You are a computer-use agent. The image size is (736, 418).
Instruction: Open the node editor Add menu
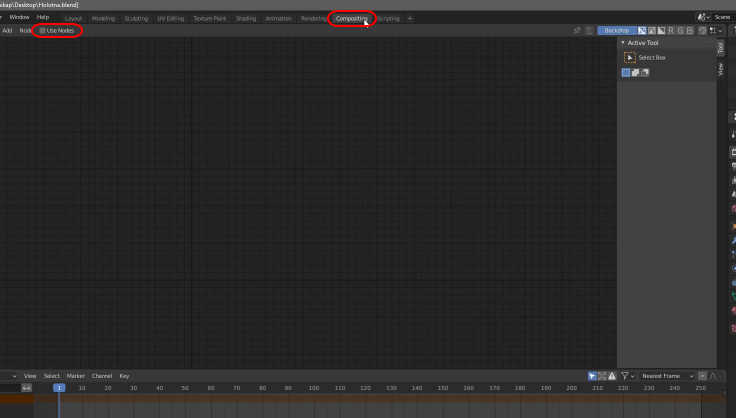click(x=7, y=30)
